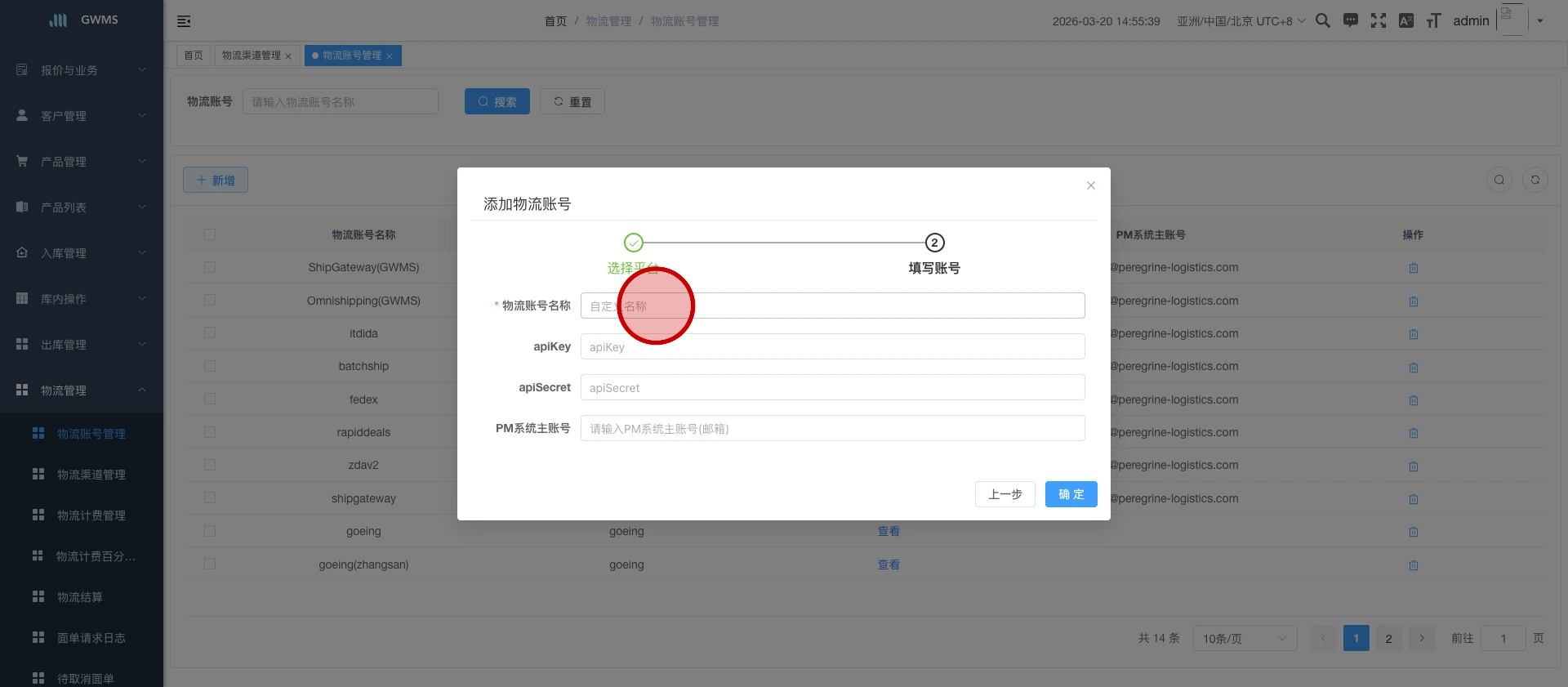1568x687 pixels.
Task: Delete the batchship row via trash icon
Action: [1414, 368]
